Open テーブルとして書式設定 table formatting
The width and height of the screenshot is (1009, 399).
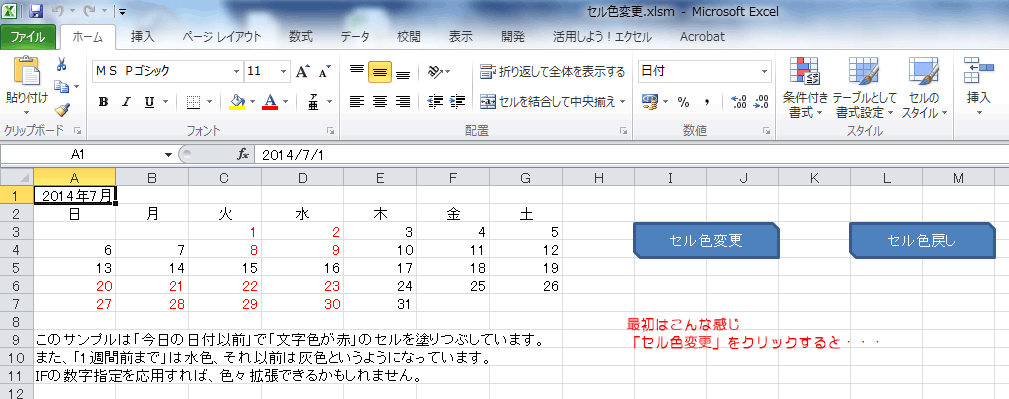(864, 88)
